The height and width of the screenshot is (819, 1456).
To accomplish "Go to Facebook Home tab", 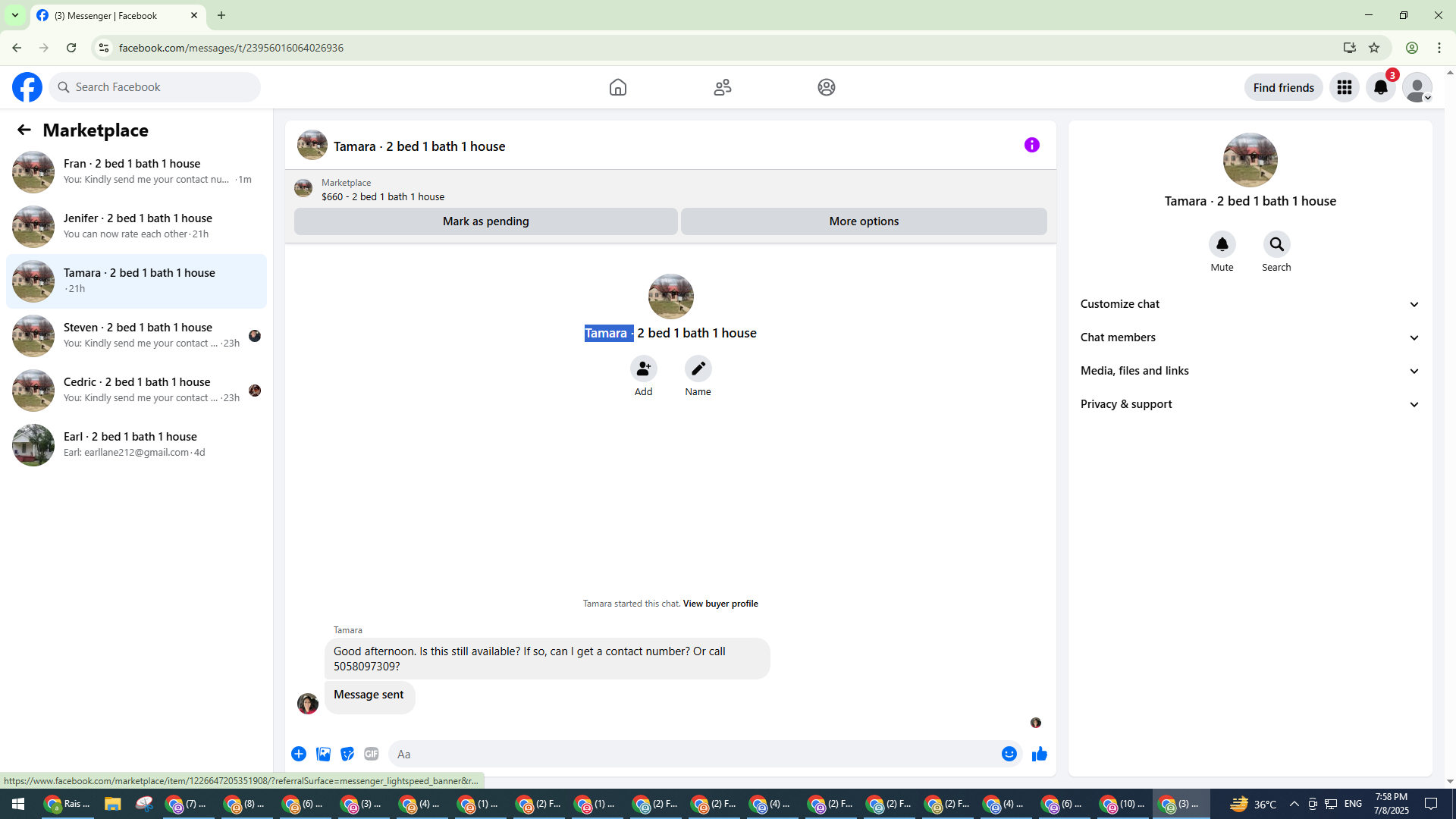I will [x=617, y=87].
